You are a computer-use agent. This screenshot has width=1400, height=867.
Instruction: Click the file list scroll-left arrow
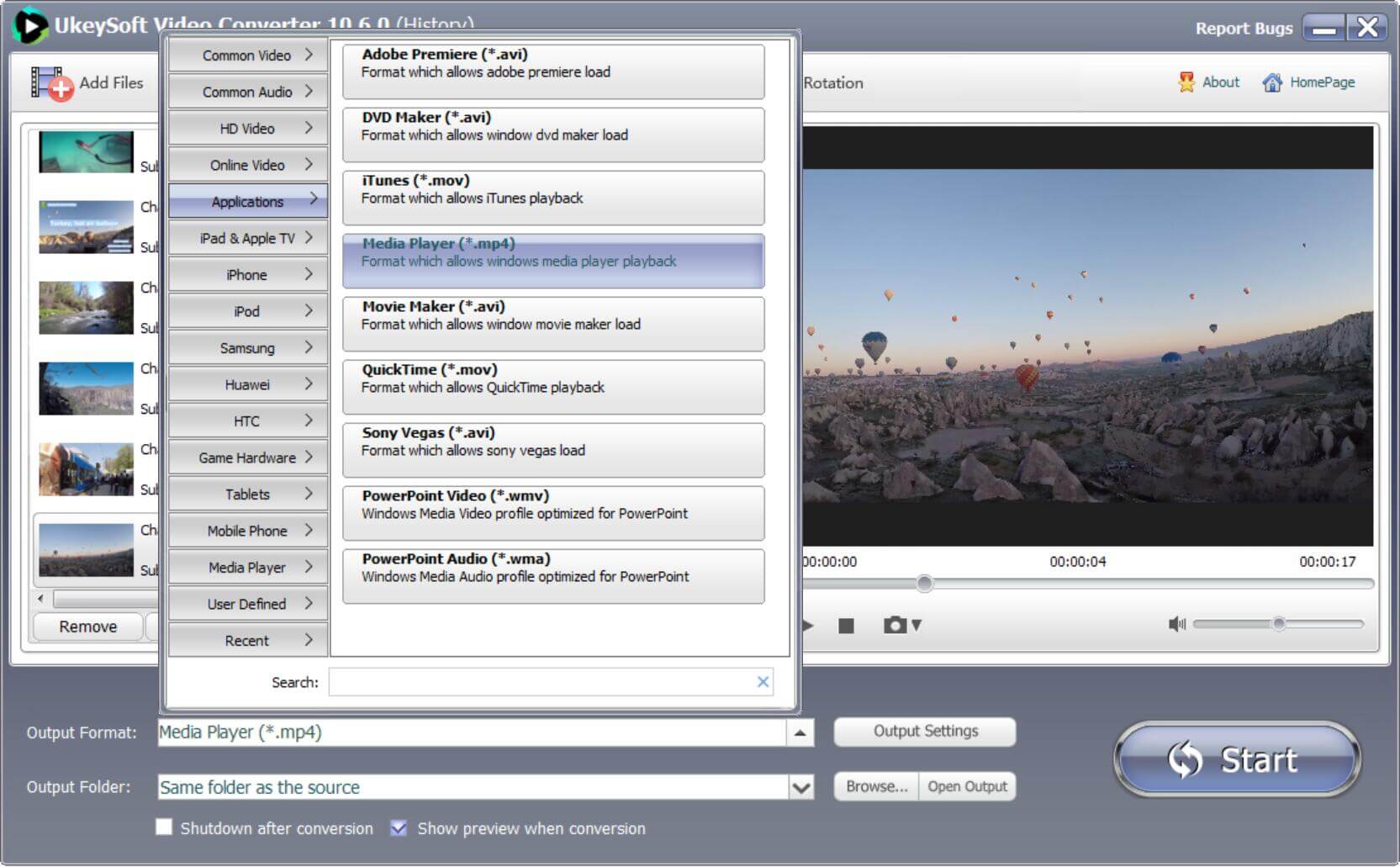[41, 599]
